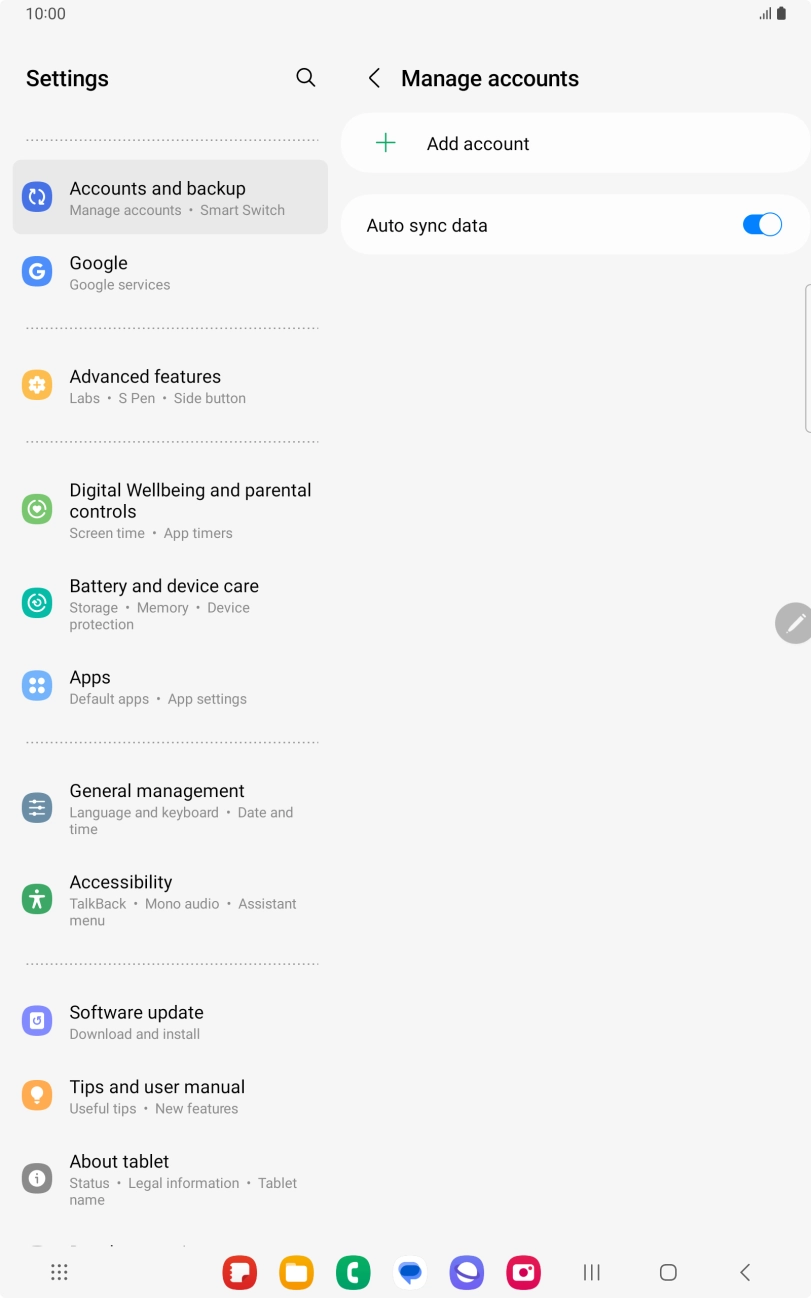The width and height of the screenshot is (811, 1298).
Task: Select General management
Action: (x=170, y=808)
